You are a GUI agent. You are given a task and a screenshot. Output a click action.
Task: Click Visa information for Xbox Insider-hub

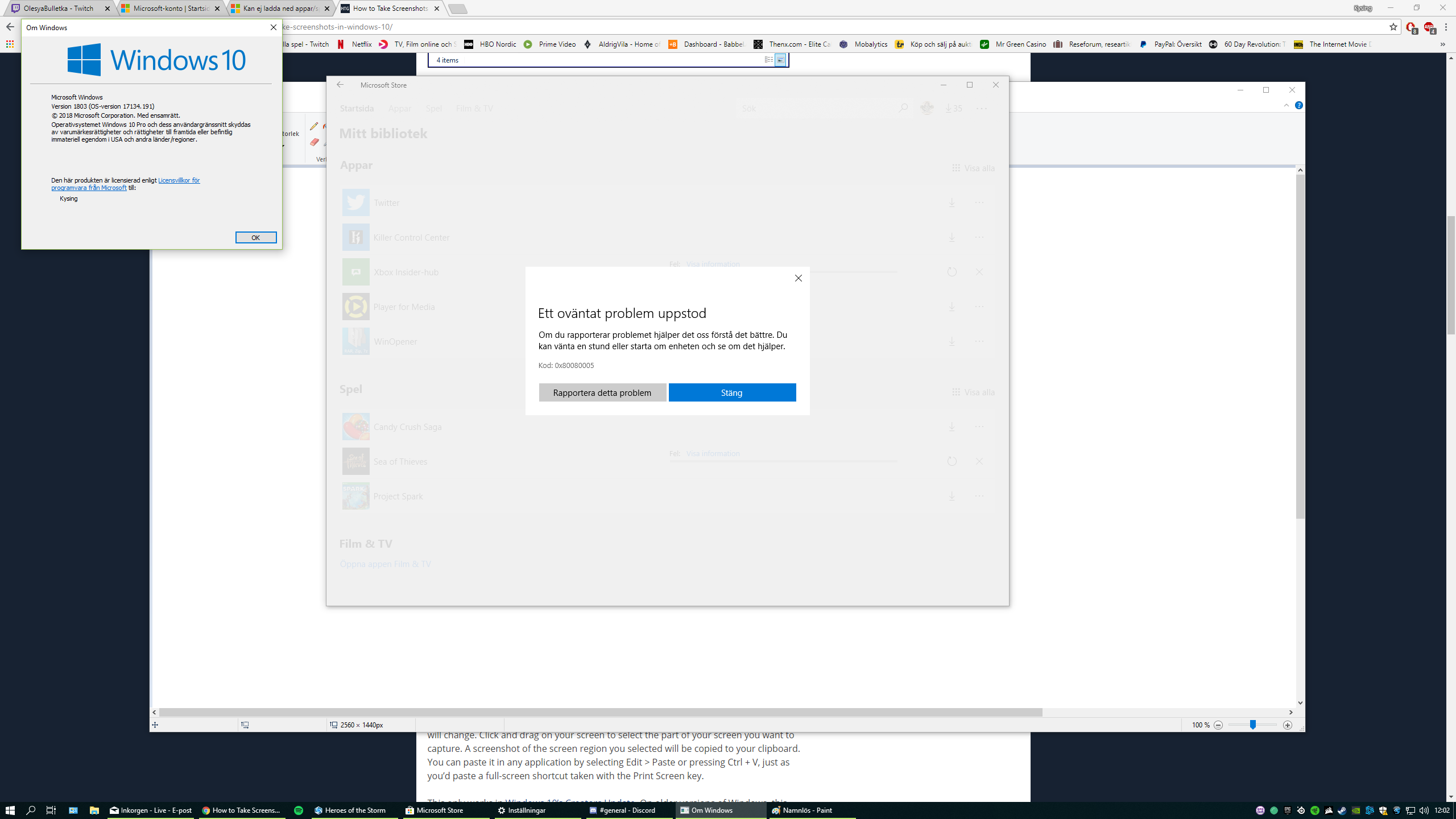[713, 264]
